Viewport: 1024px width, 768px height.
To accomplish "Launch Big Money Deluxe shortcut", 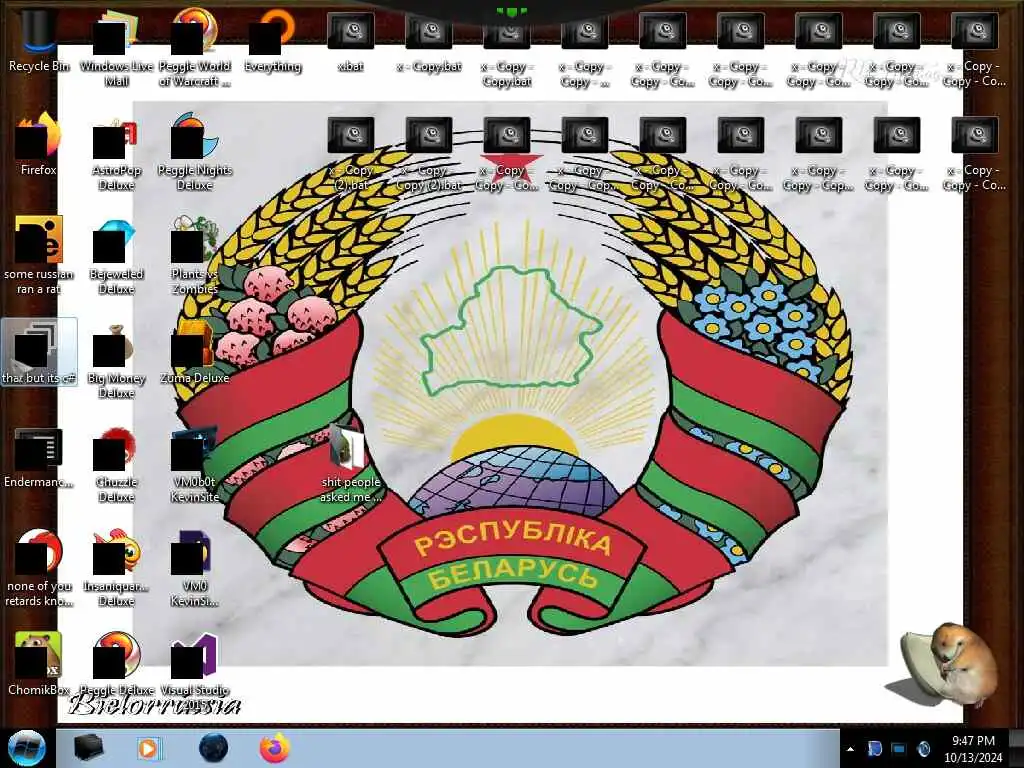I will pos(116,359).
